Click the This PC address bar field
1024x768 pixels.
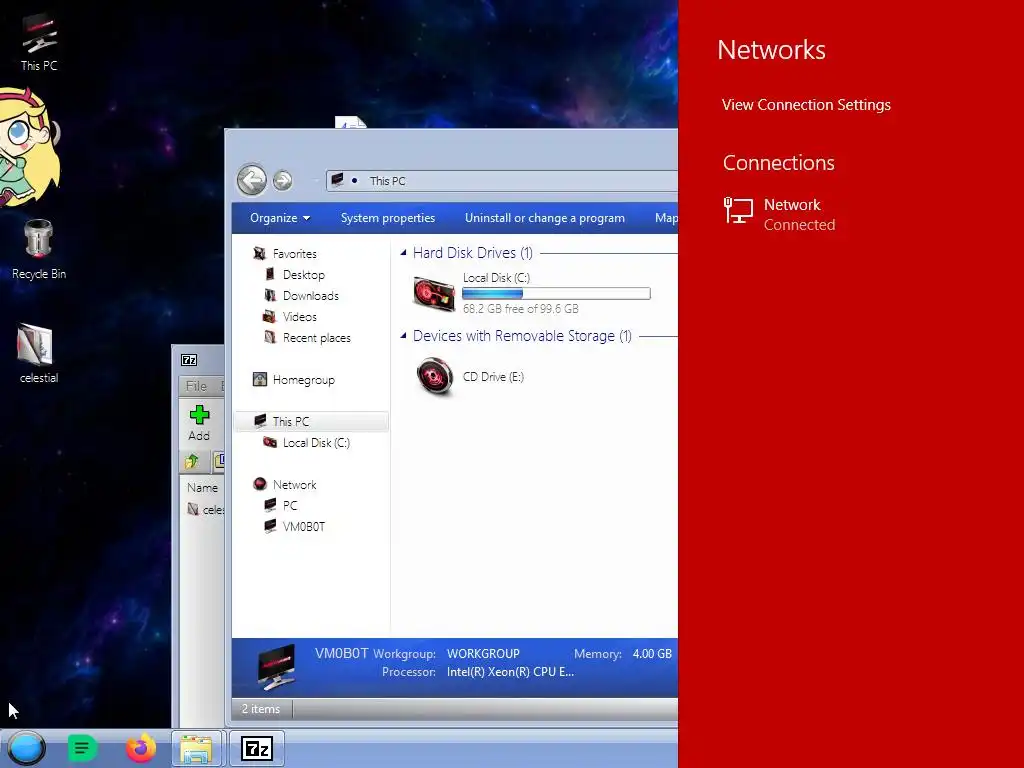point(502,180)
